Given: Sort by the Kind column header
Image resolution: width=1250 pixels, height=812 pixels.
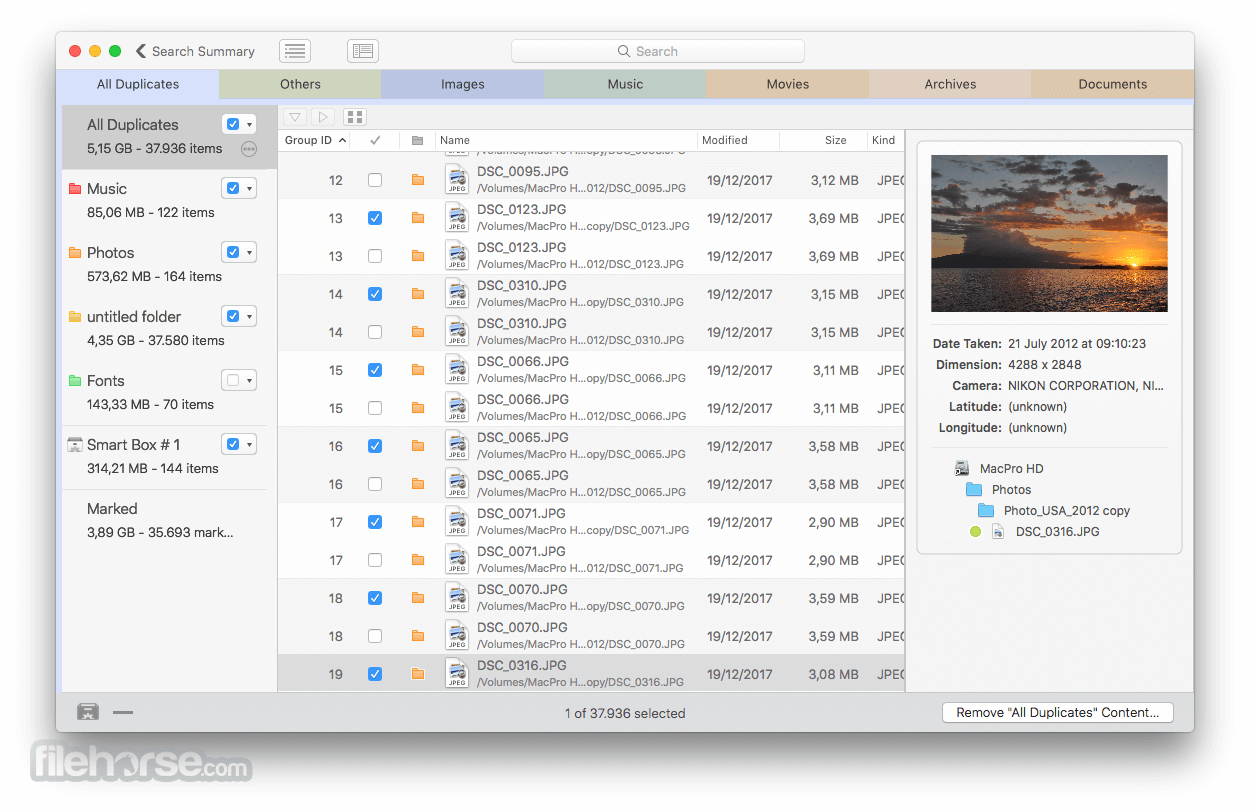Looking at the screenshot, I should click(886, 140).
